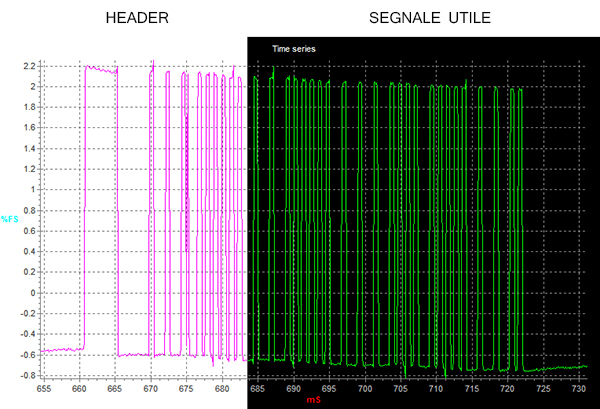Click the 685 time axis tick label
Screen dimensions: 600x409
tap(257, 386)
